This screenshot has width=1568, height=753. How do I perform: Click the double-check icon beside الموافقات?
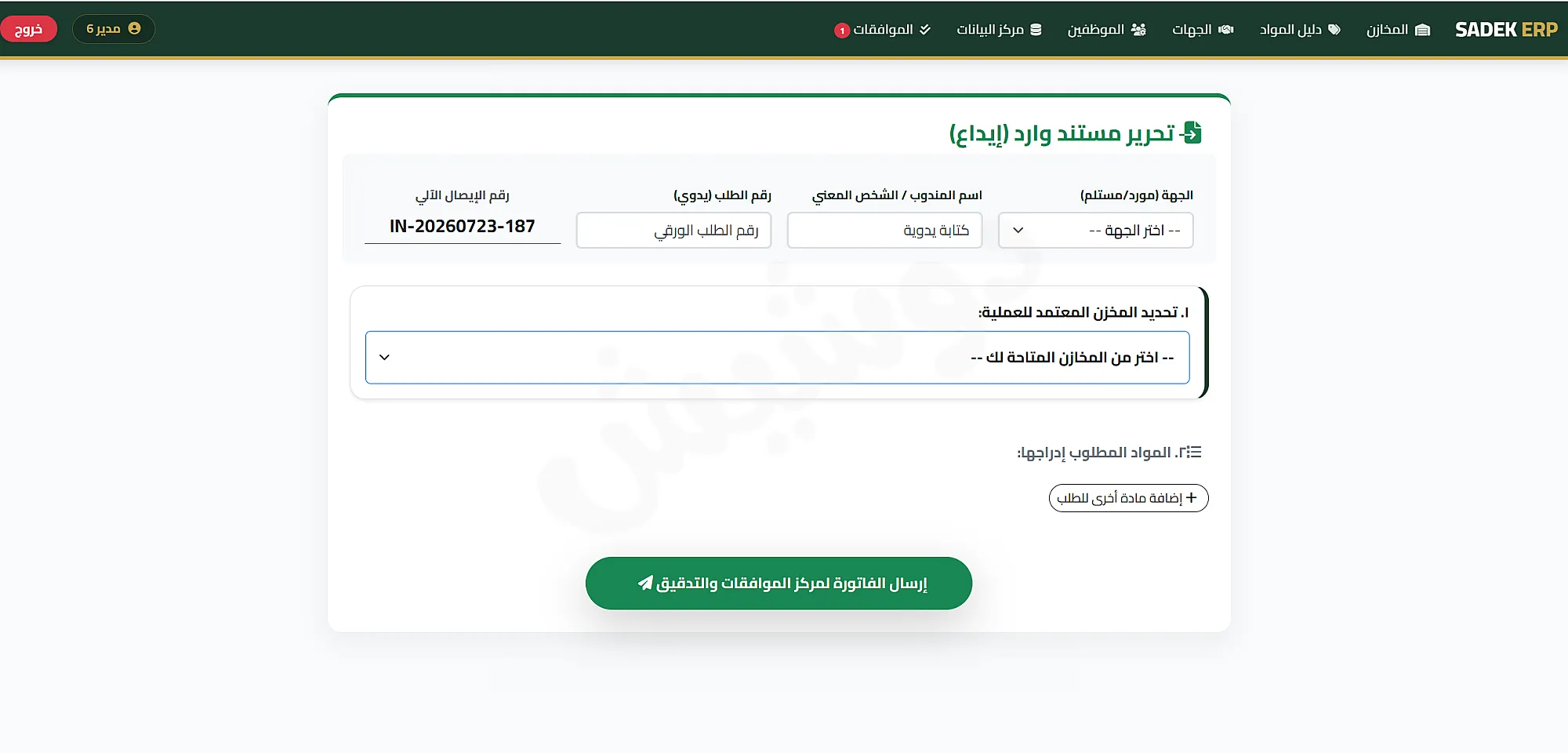click(x=925, y=30)
